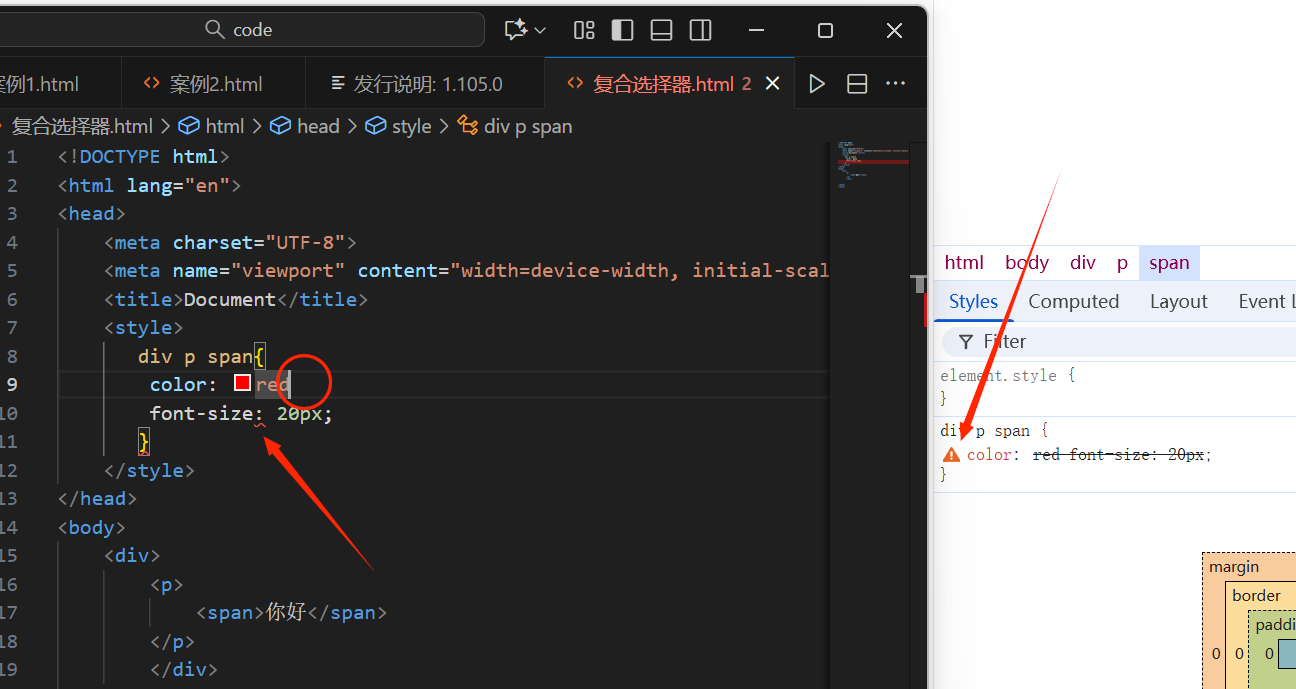Click the Document title text on line 6
The image size is (1296, 689).
230,299
